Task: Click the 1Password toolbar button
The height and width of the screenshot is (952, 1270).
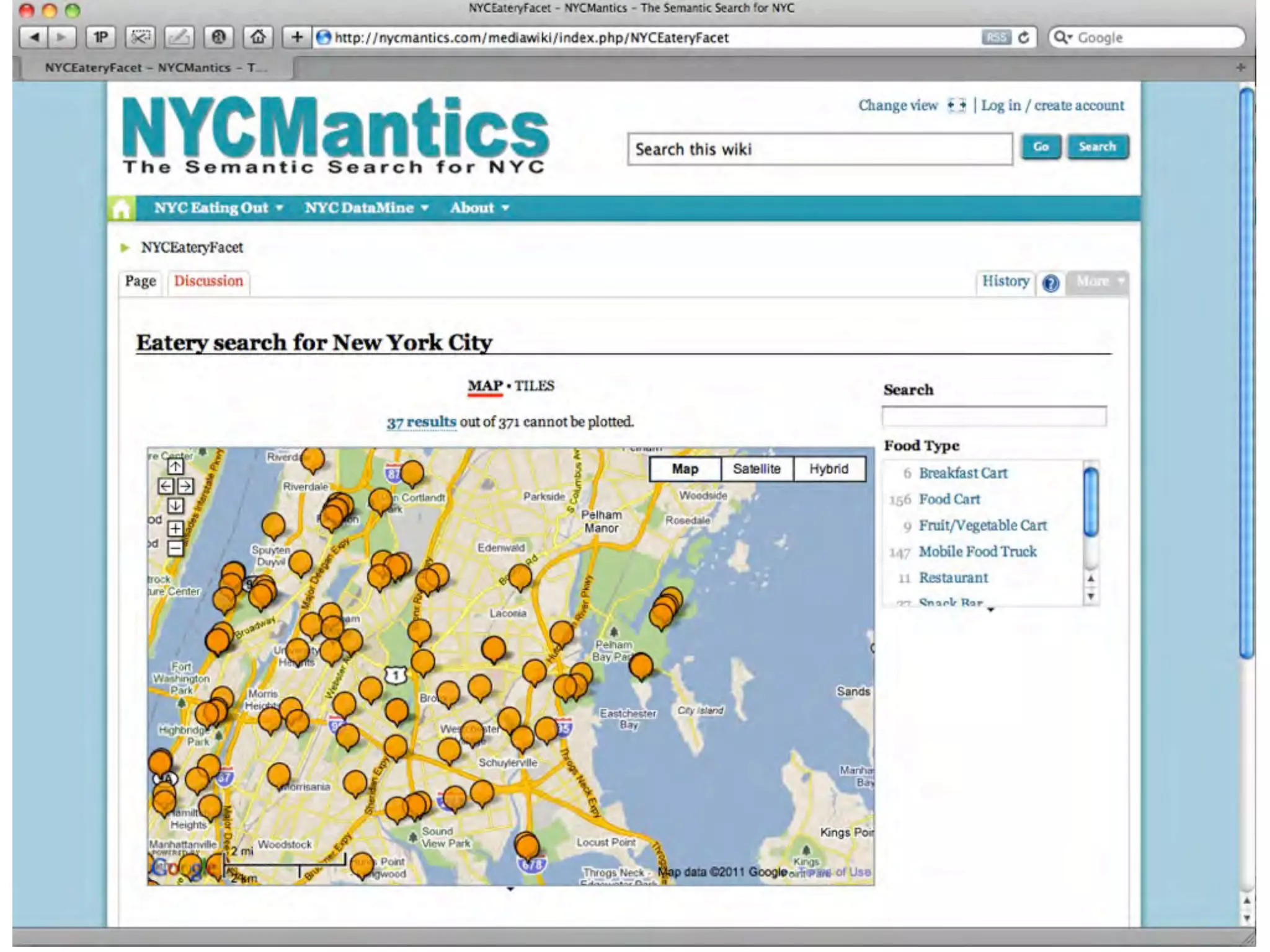Action: [x=100, y=37]
